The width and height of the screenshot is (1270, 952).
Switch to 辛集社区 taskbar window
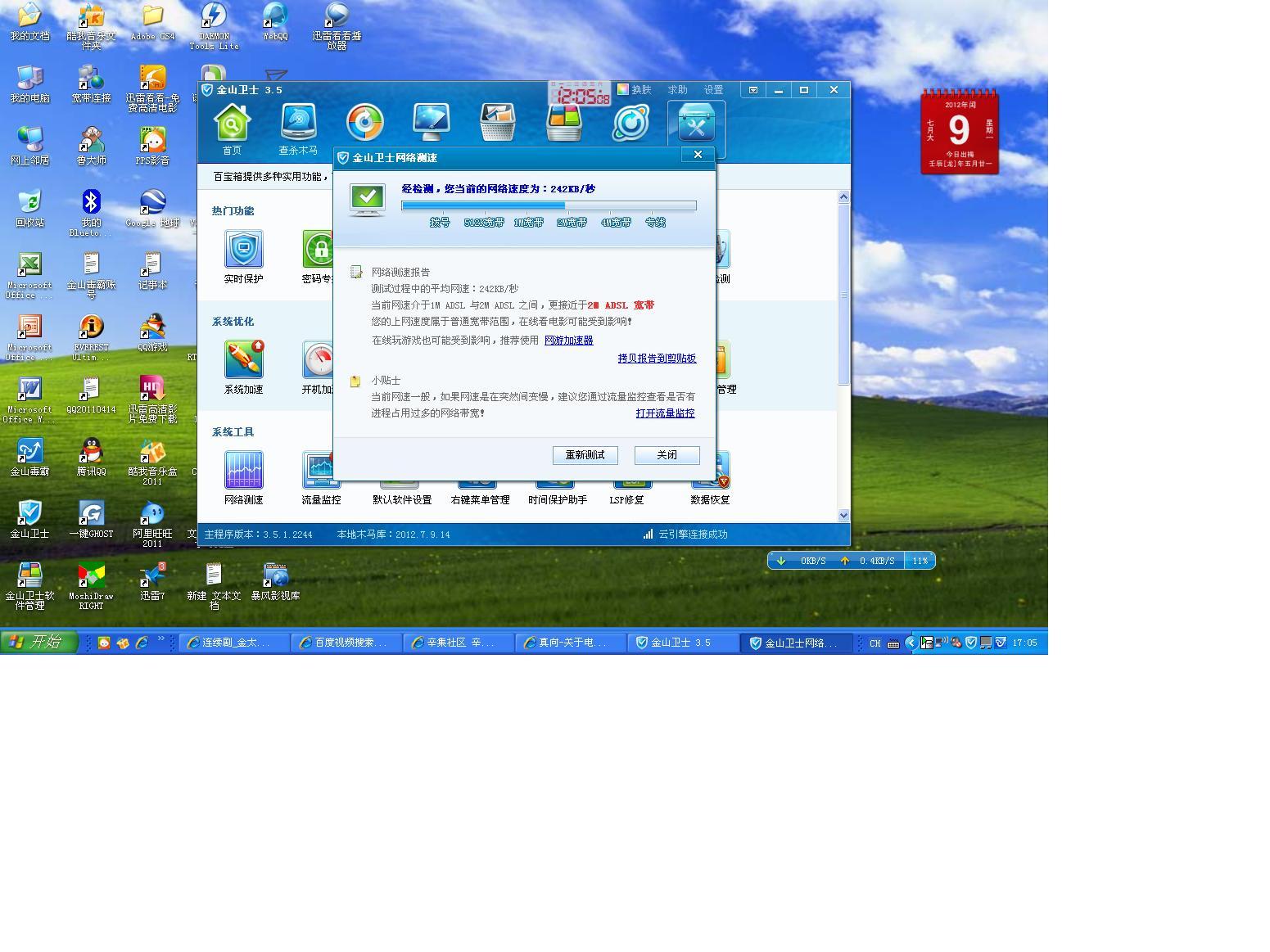[459, 643]
